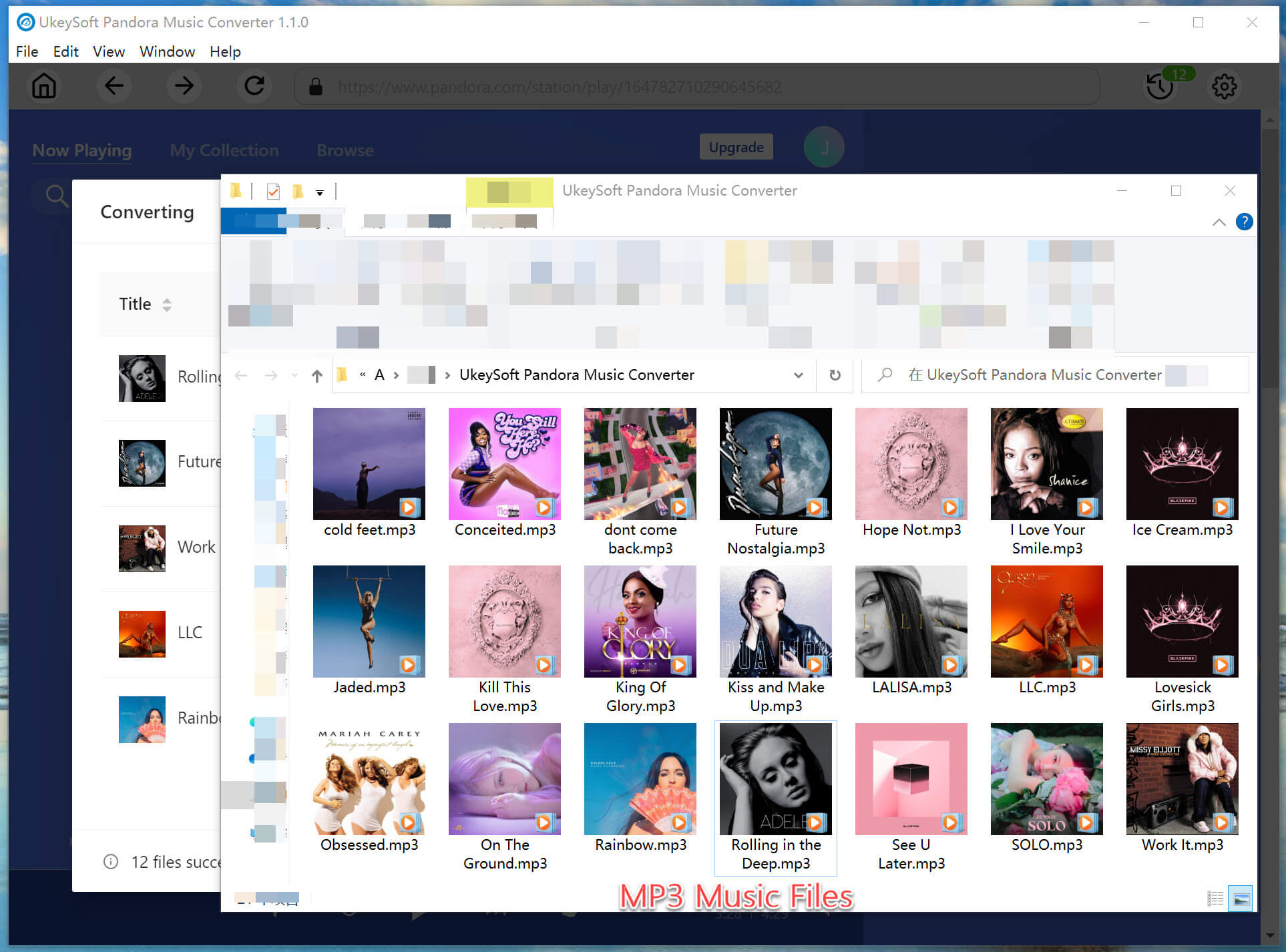Open the UkeySoft settings gear menu

tap(1225, 86)
